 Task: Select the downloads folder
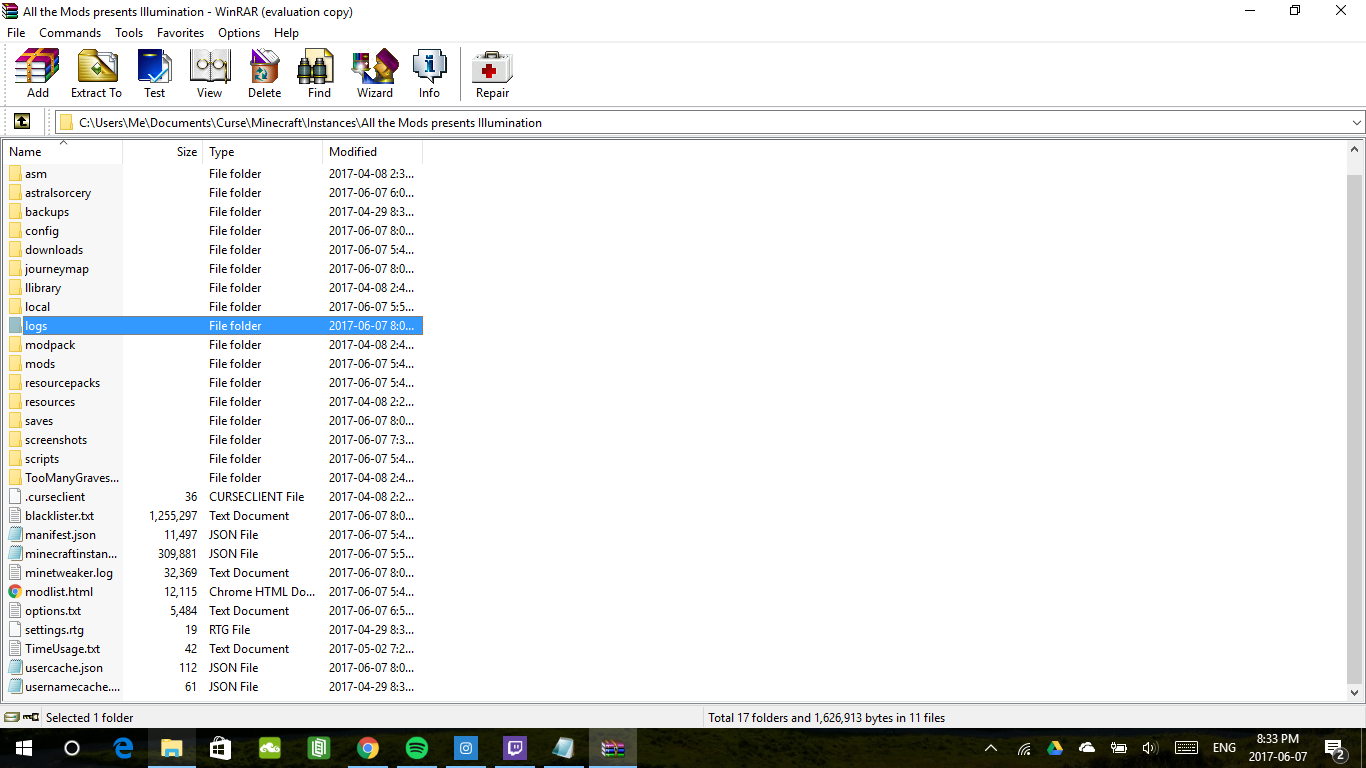(x=213, y=250)
